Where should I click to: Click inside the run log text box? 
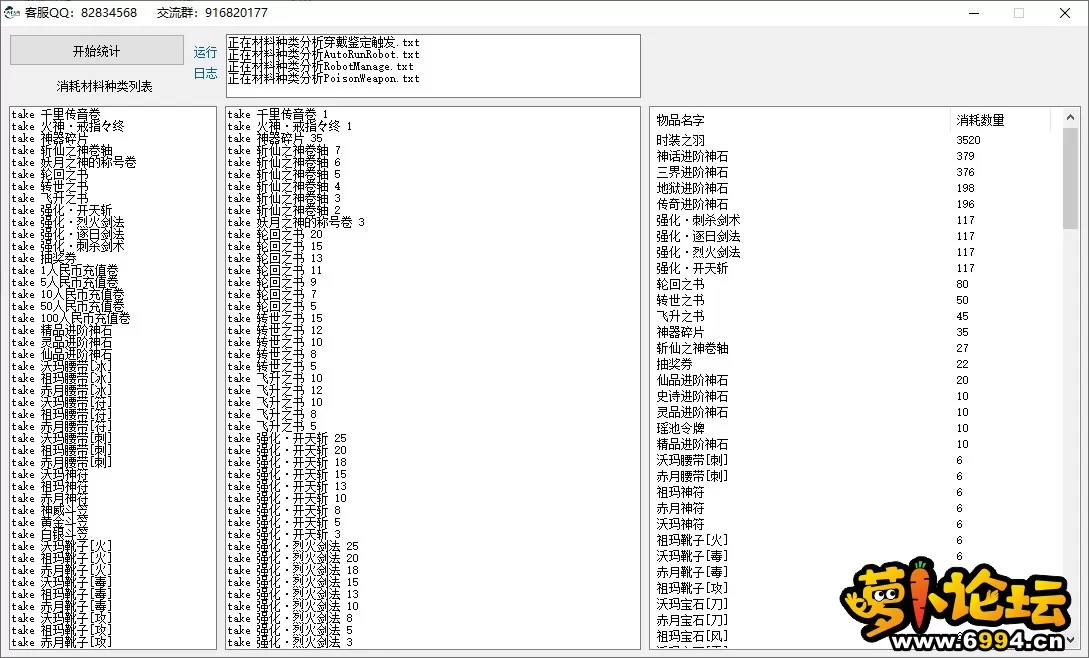(433, 66)
